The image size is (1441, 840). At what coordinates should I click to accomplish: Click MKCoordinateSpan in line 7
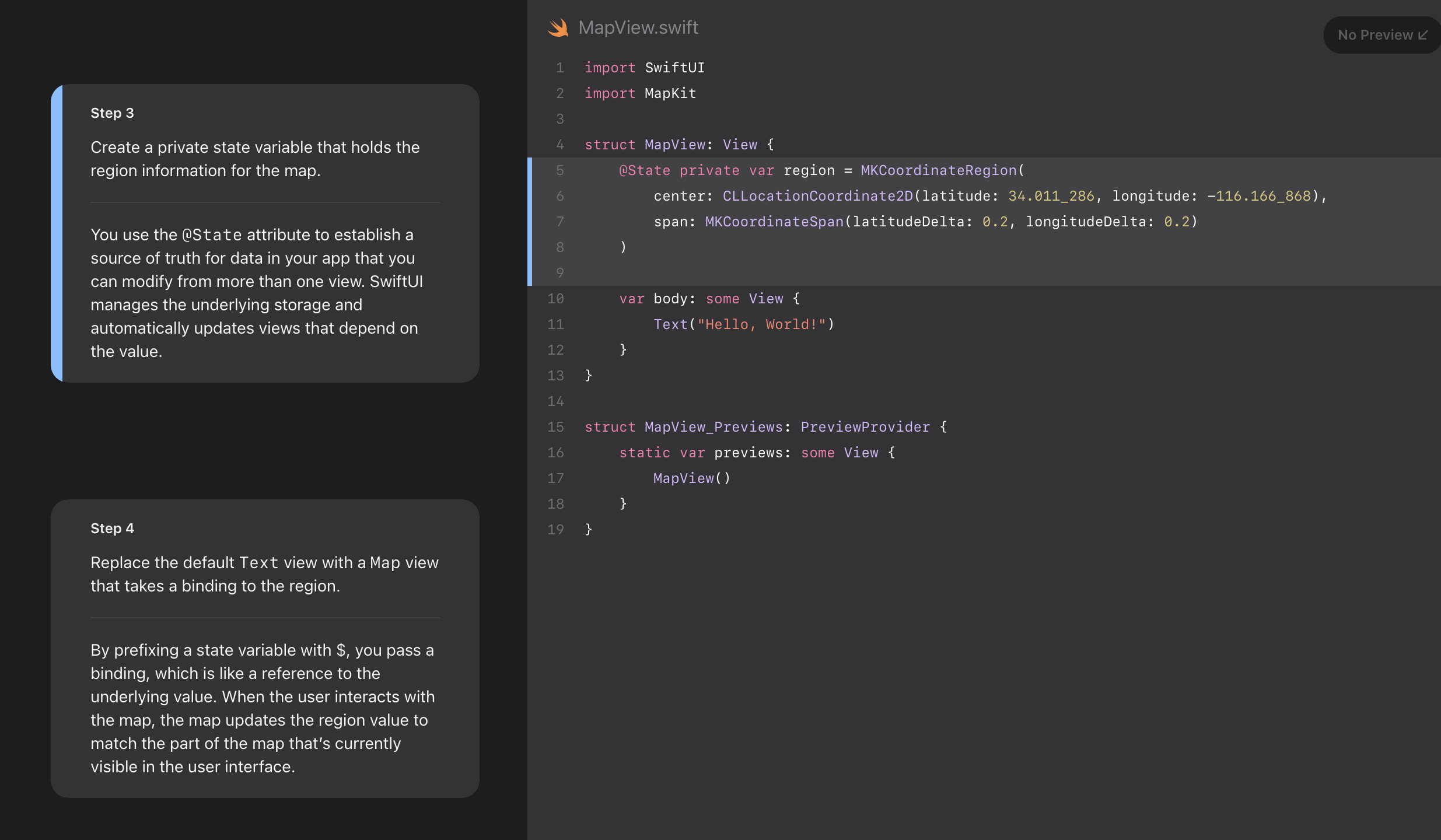774,222
